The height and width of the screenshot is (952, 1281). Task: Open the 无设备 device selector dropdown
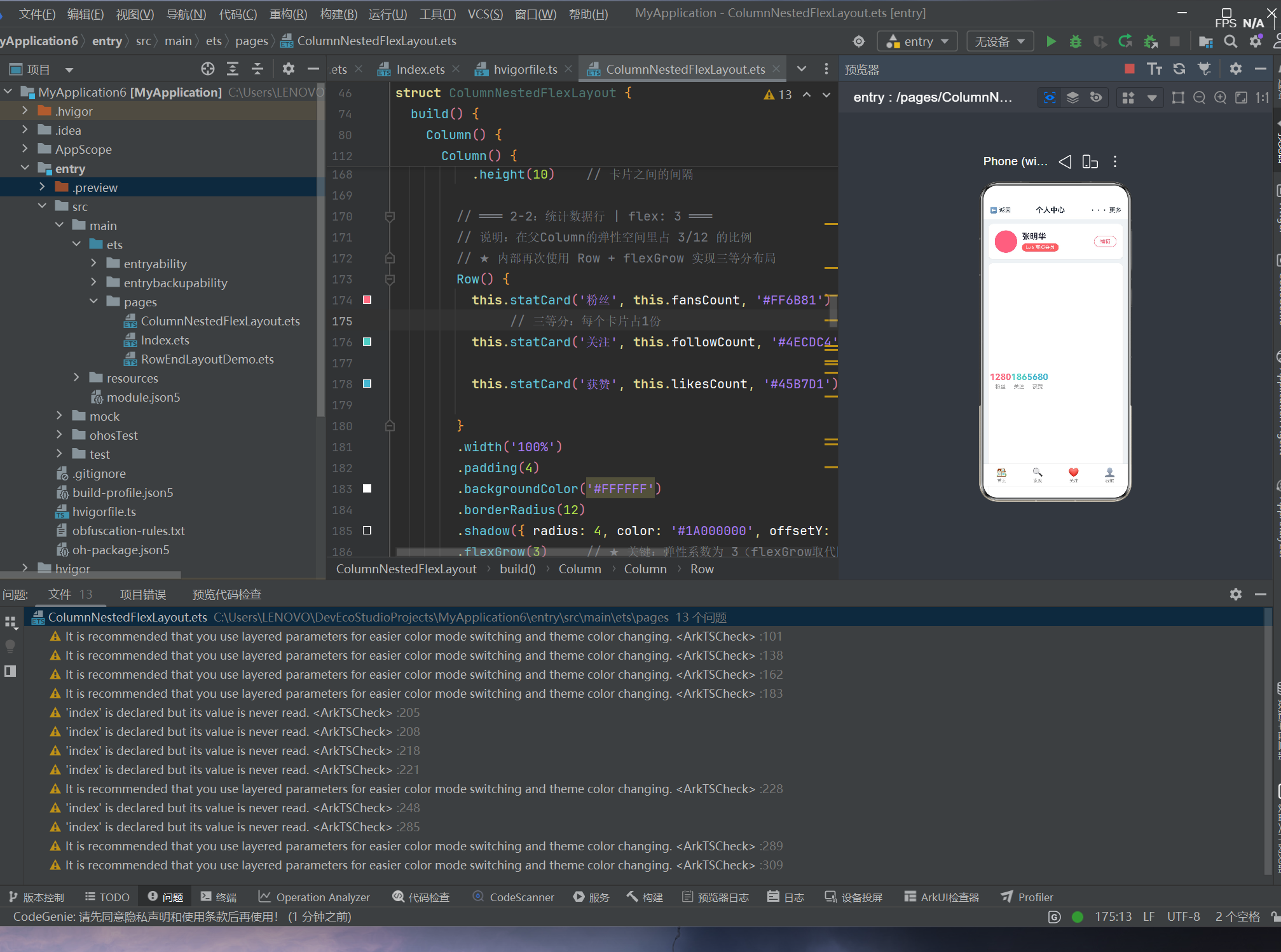pos(999,41)
